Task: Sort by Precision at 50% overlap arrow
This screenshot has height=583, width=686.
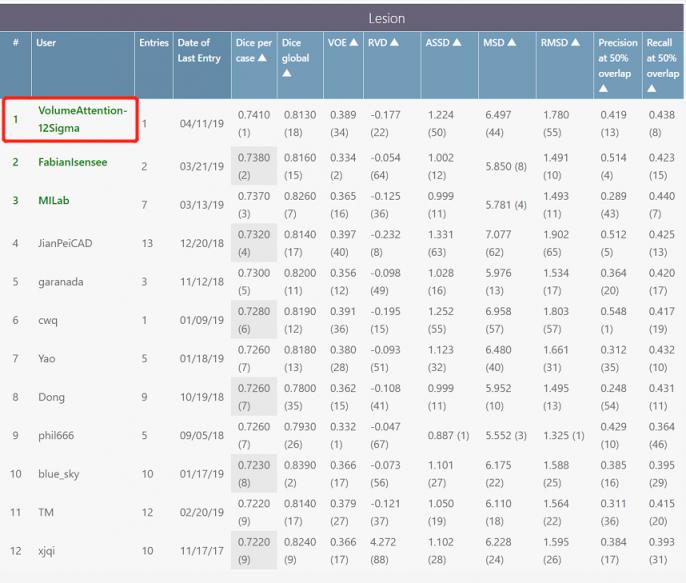Action: [603, 88]
